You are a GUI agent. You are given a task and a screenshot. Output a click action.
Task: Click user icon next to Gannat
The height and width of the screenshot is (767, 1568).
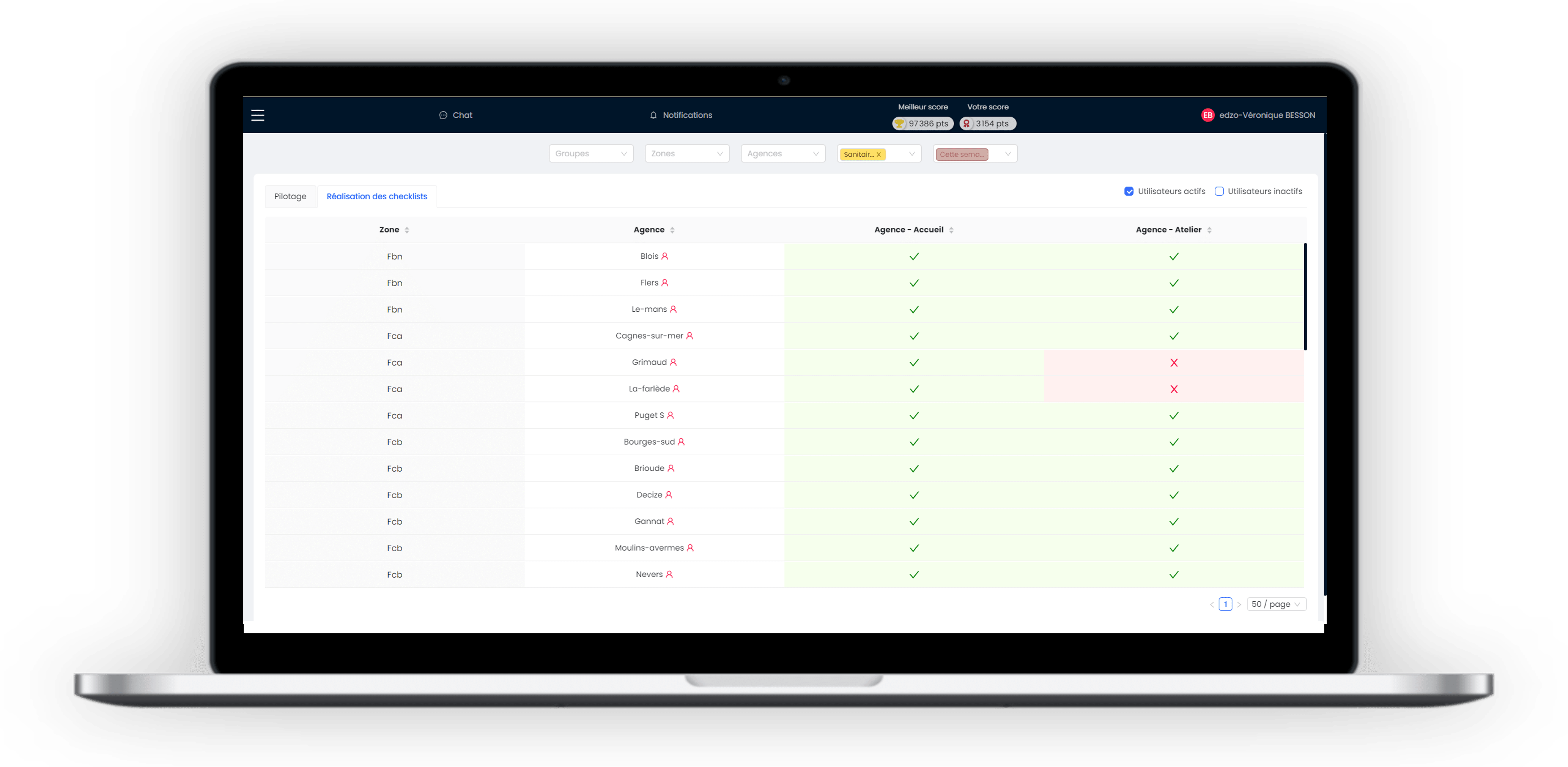(670, 521)
